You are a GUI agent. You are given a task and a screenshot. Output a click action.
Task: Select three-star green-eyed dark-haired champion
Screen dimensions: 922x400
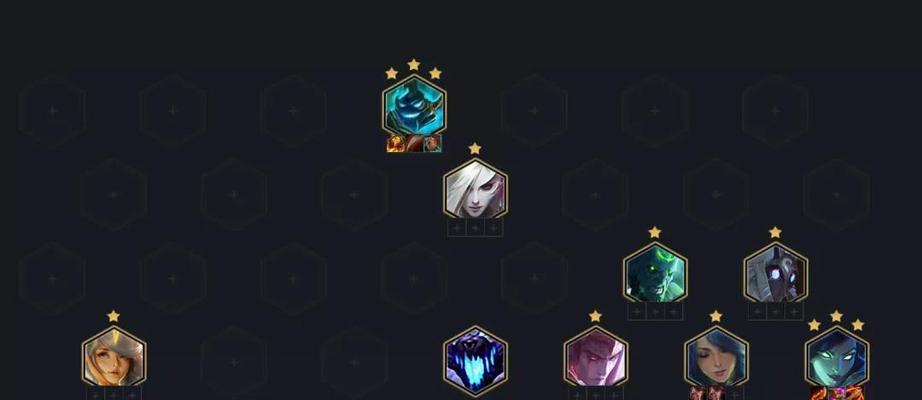point(837,358)
